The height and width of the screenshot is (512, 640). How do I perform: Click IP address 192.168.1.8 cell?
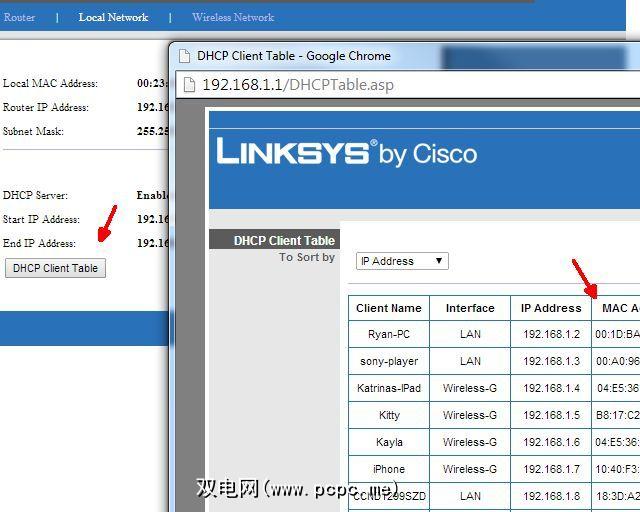click(x=551, y=496)
